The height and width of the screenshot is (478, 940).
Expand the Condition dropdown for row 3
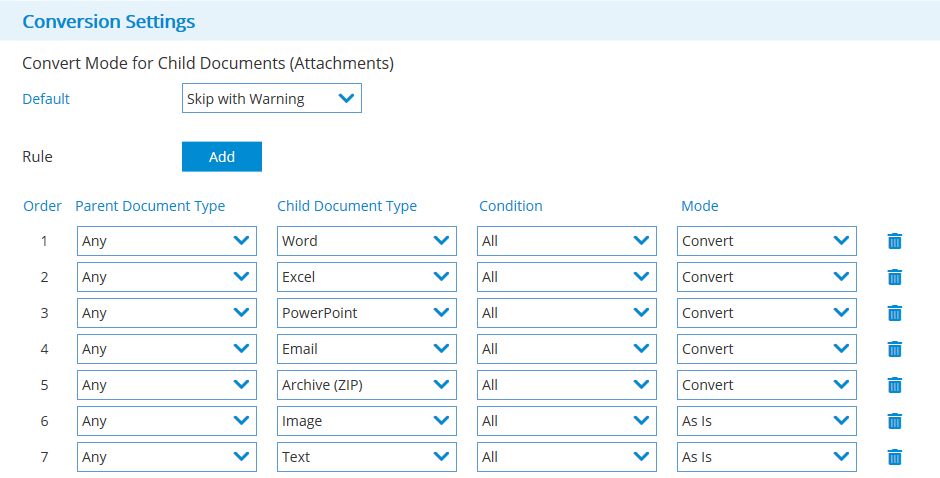click(566, 313)
